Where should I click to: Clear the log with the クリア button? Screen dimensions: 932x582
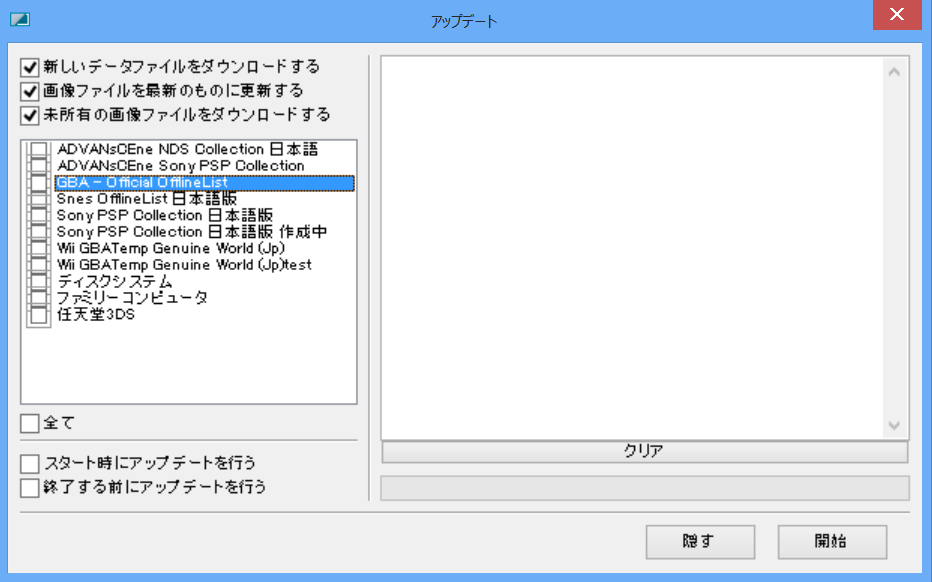[x=643, y=451]
